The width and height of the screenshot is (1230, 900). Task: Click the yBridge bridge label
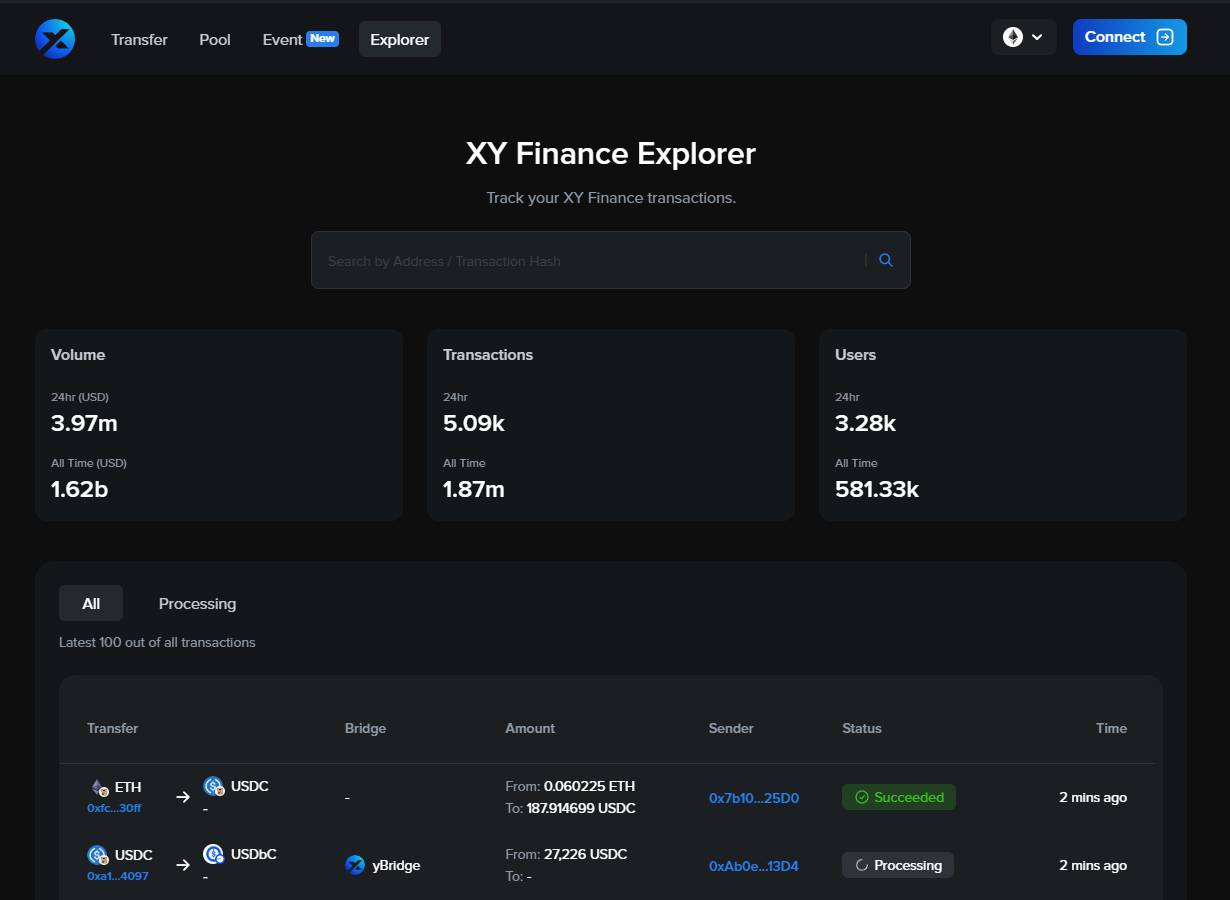[396, 866]
